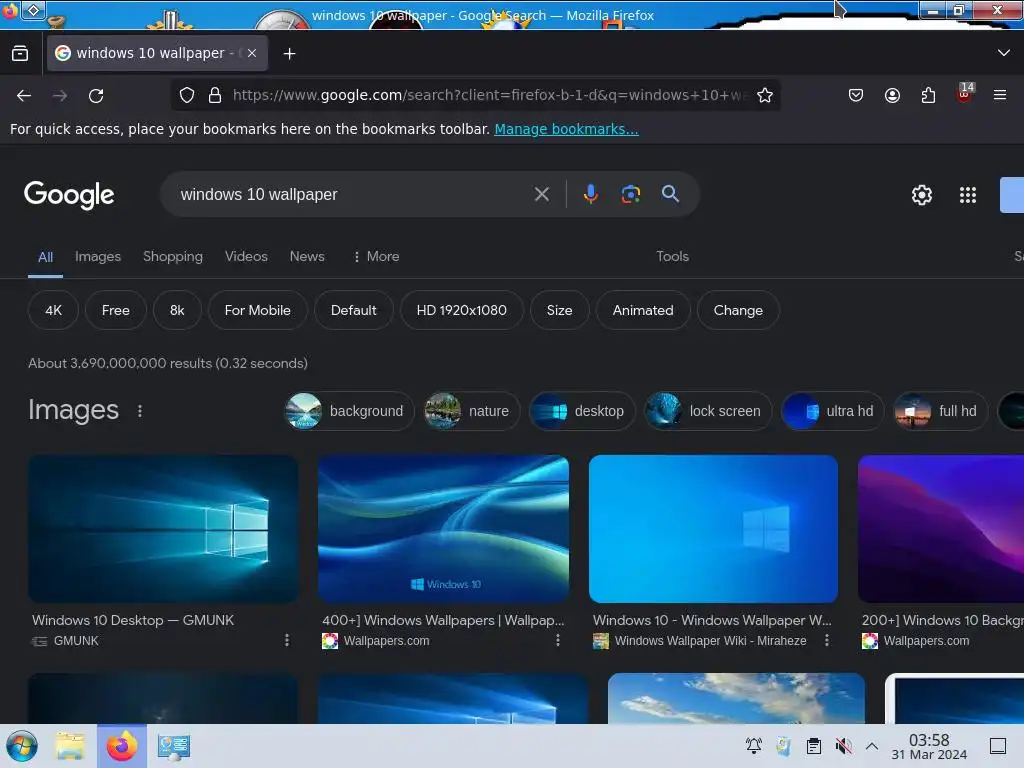
Task: Open the Google apps grid
Action: click(968, 195)
